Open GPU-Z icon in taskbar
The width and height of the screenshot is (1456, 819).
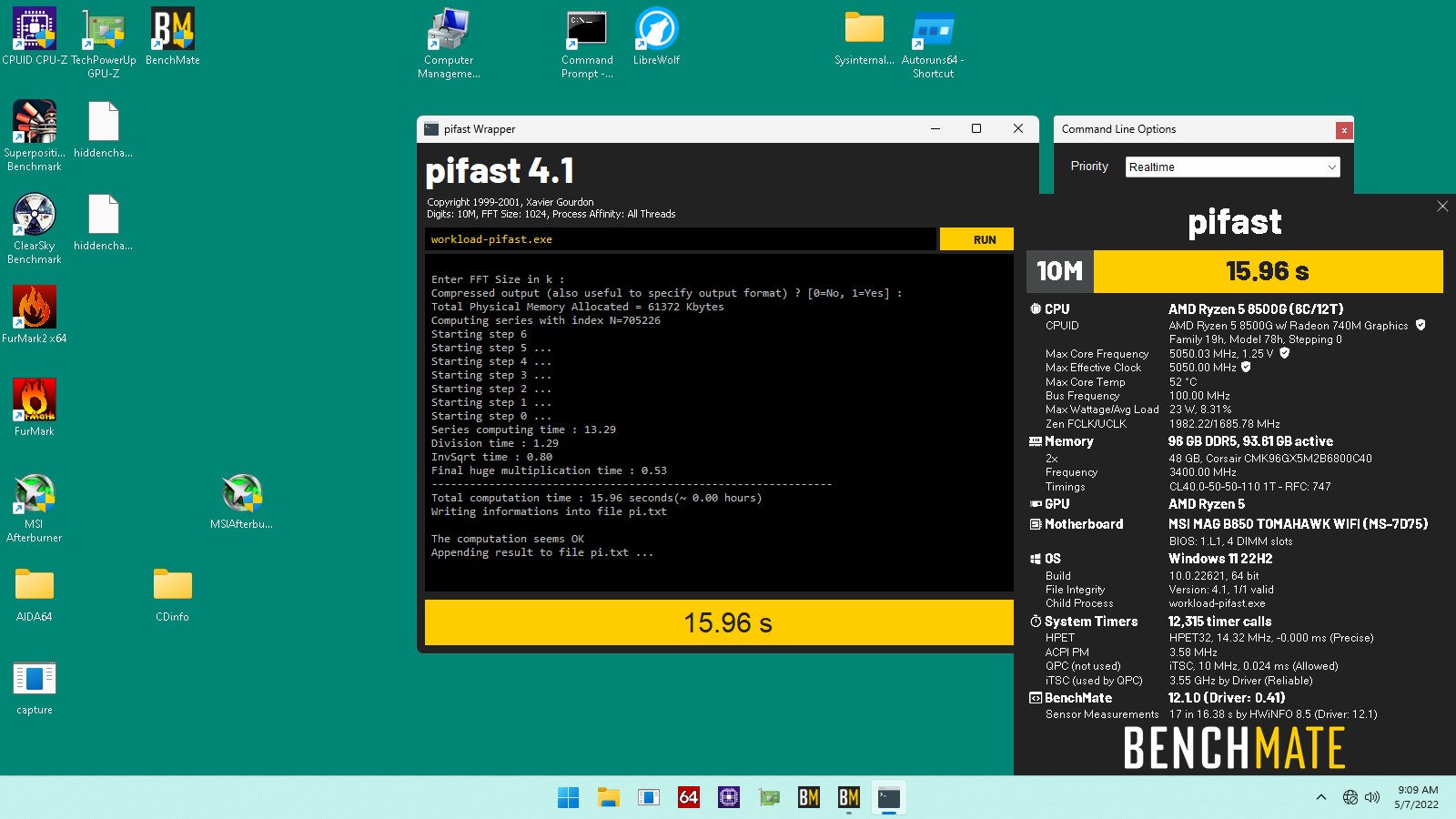[x=769, y=797]
